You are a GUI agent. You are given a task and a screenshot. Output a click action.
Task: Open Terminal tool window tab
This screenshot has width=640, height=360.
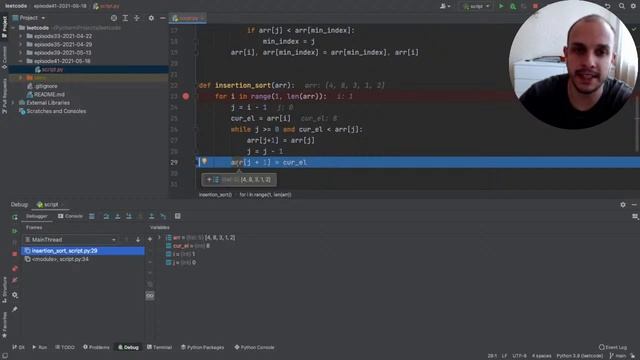tap(159, 347)
